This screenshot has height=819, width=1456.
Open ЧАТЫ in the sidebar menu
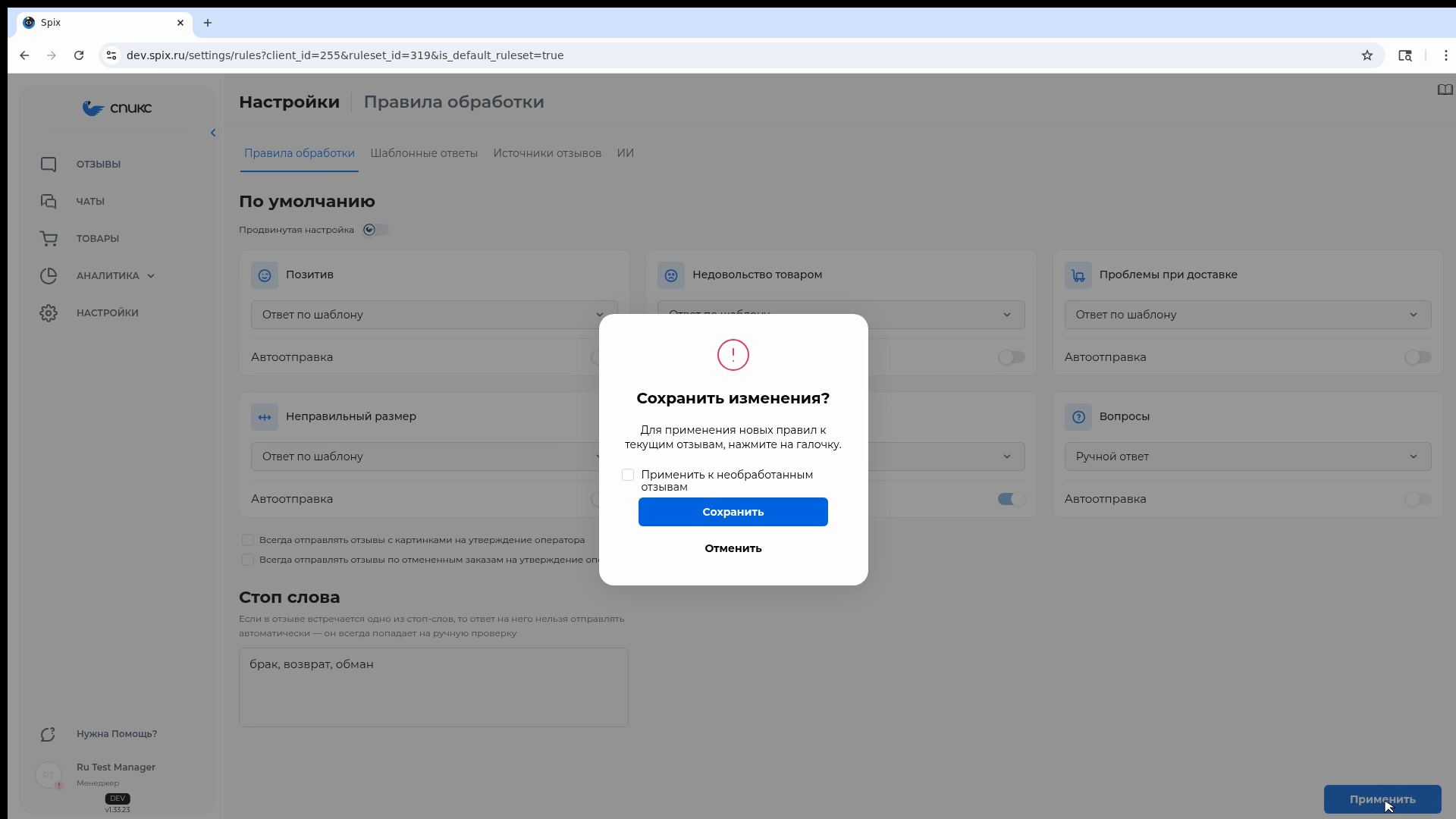[x=90, y=202]
